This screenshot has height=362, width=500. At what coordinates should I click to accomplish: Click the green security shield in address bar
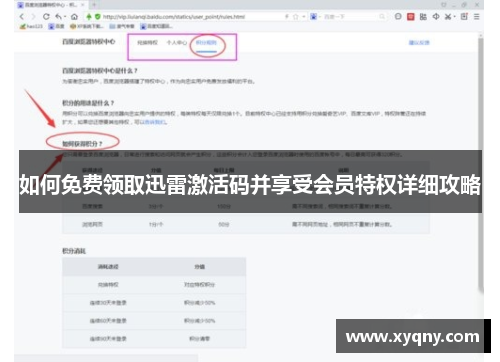tap(97, 16)
